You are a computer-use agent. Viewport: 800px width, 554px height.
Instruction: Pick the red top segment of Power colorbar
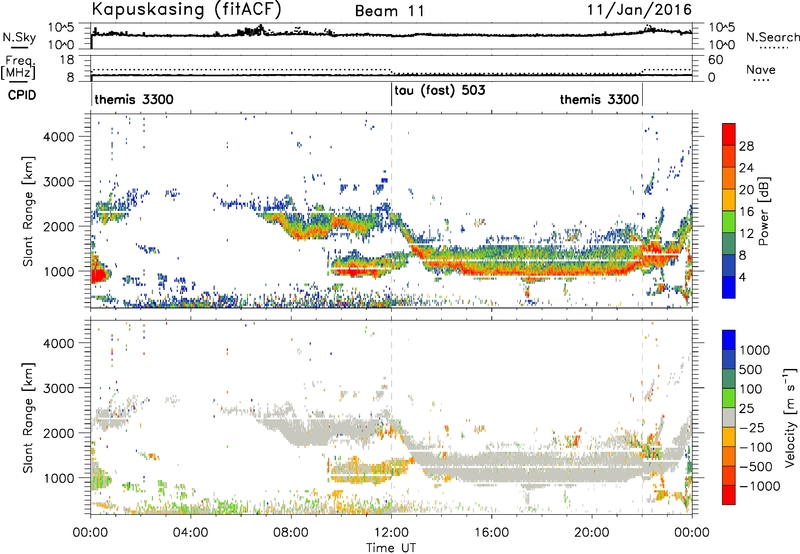tap(729, 135)
